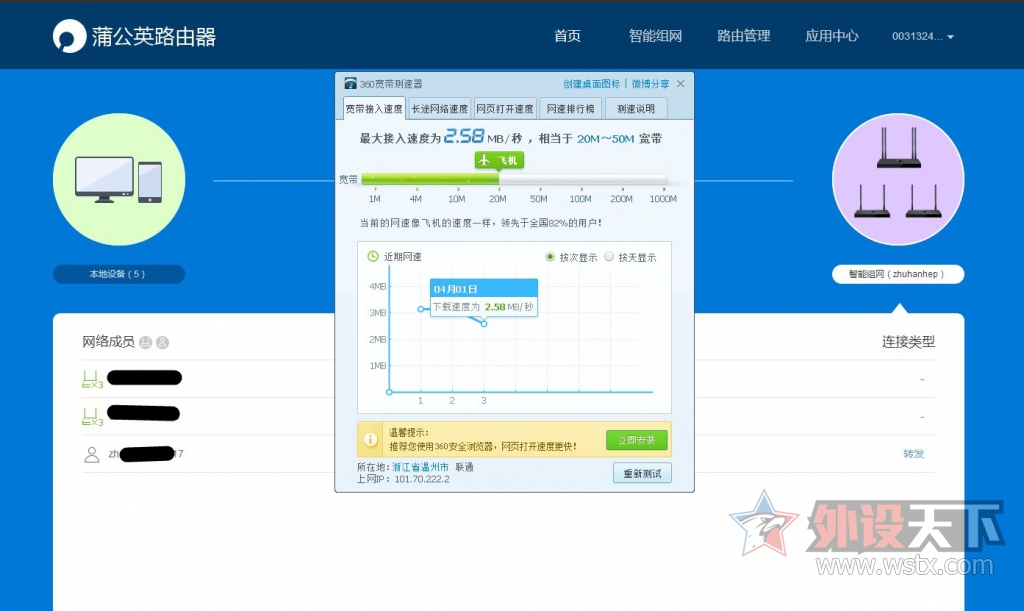Switch to the 宽带接入速度 tab

374,108
